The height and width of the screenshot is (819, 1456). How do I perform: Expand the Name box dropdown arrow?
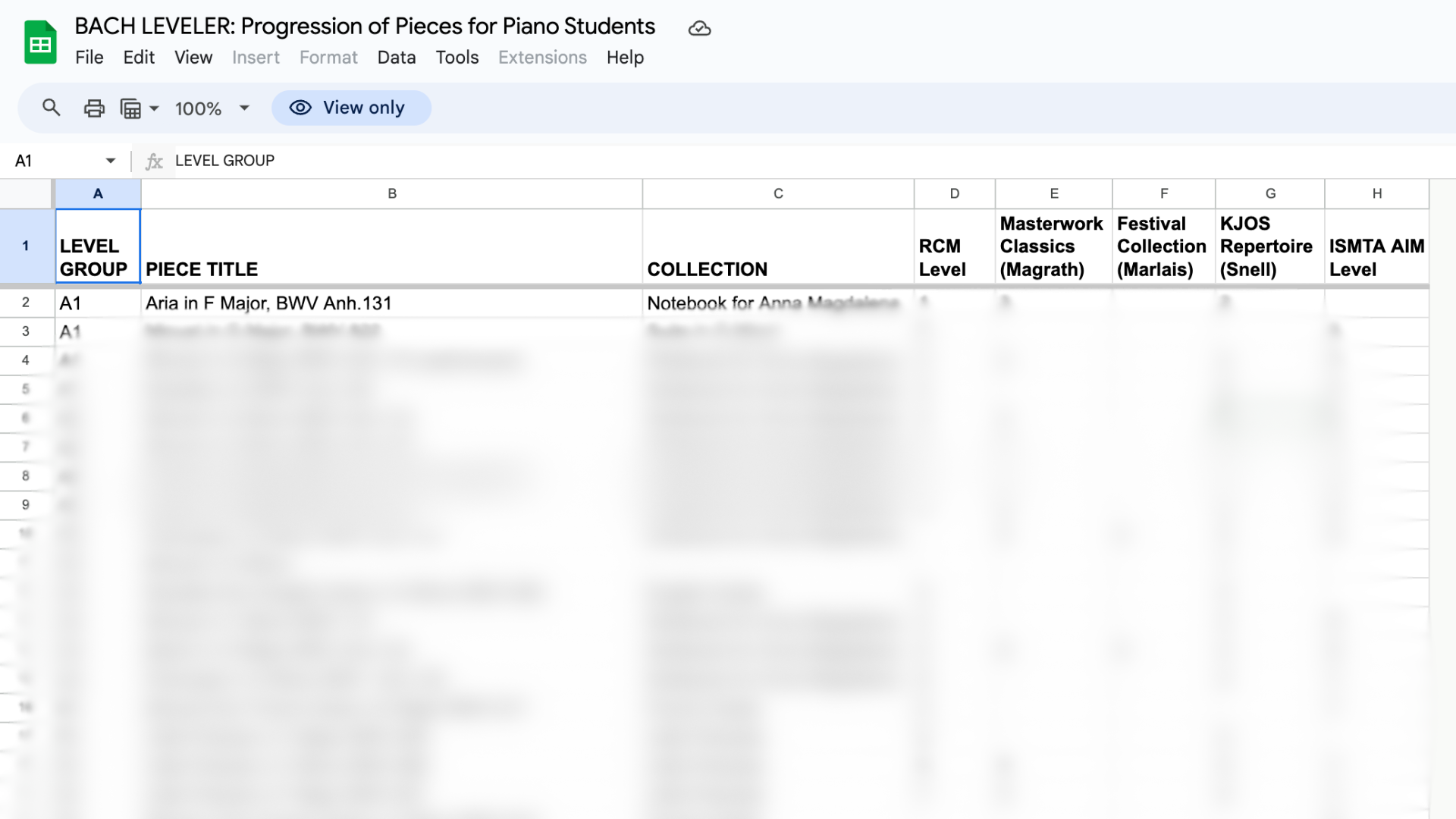(x=111, y=161)
